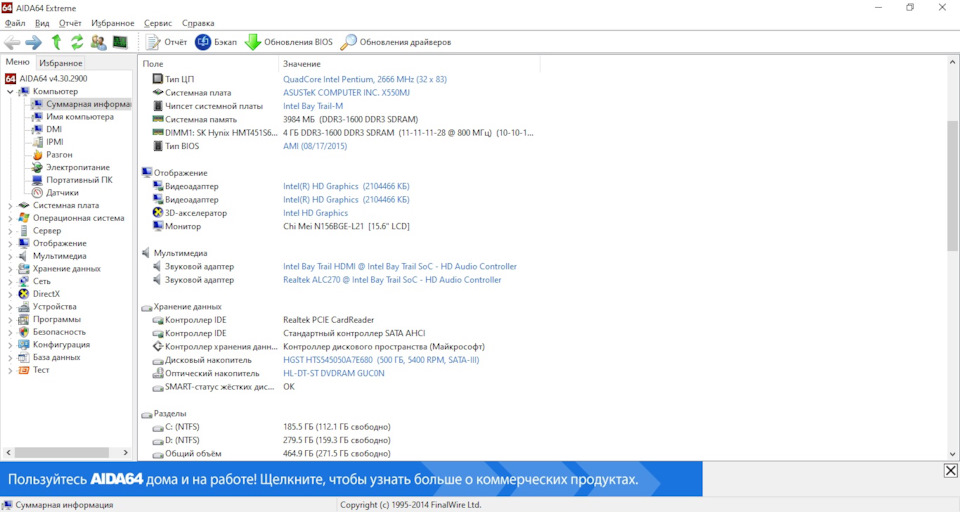
Task: Open Intel HD Graphics 3D accelerator link
Action: 315,213
